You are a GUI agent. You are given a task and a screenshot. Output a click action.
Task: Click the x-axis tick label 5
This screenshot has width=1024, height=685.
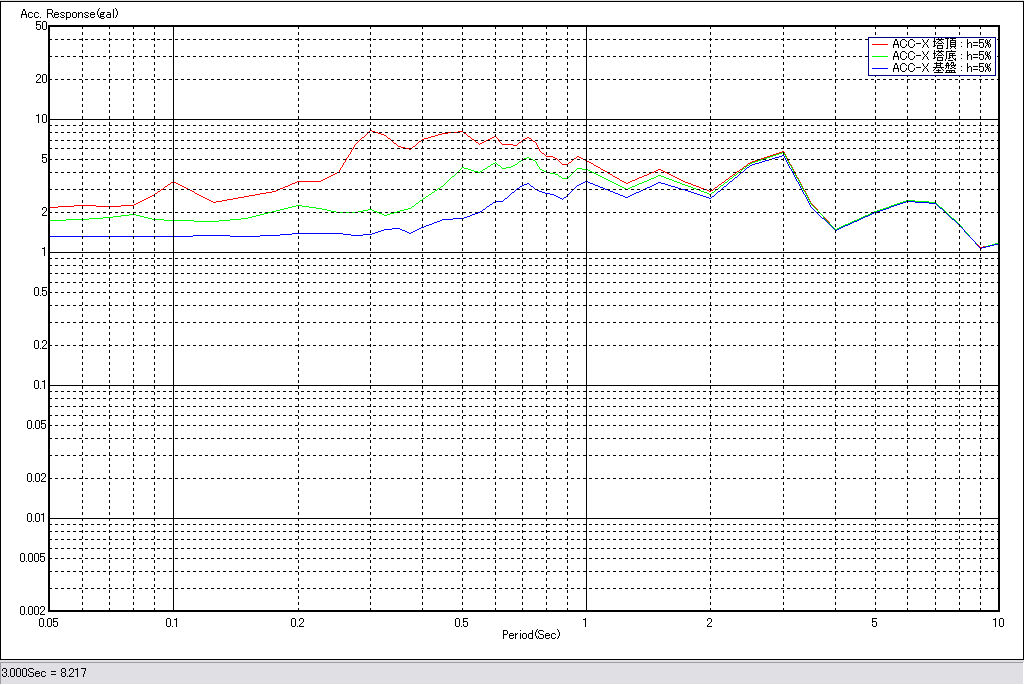tap(874, 623)
